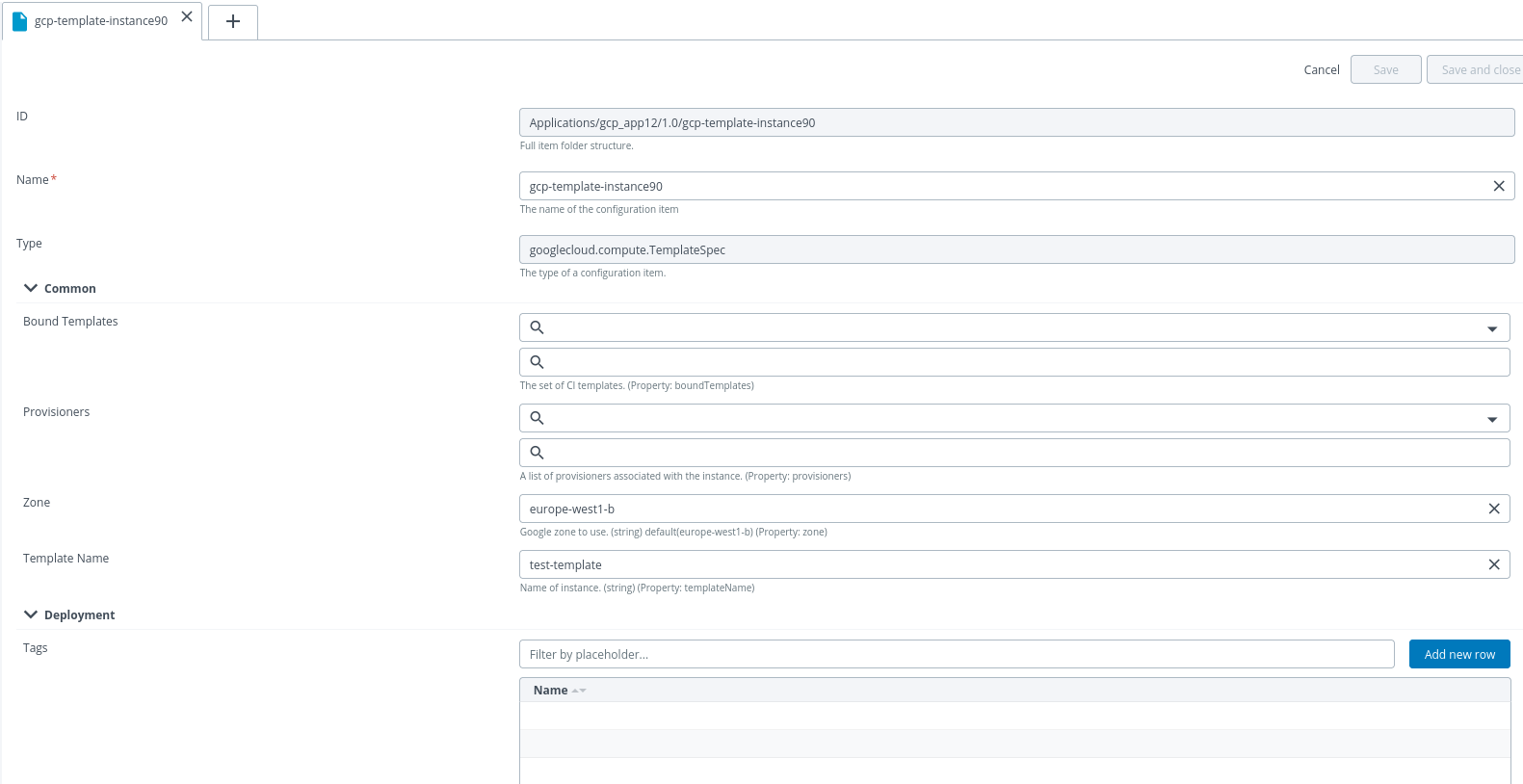The image size is (1523, 784).
Task: Switch to the gcp-template-instance90 tab
Action: [100, 20]
